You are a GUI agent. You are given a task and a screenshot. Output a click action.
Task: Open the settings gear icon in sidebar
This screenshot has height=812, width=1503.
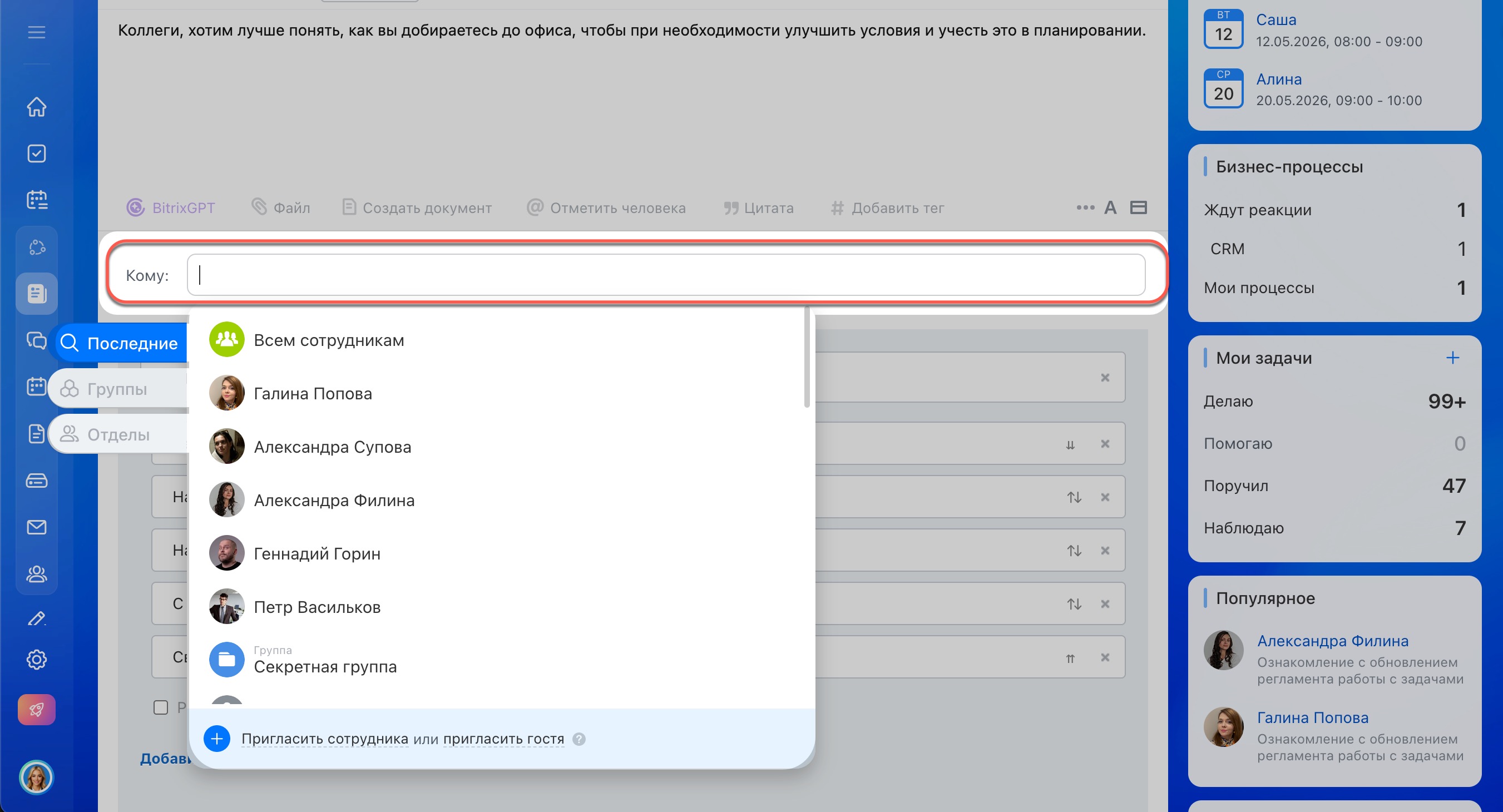coord(36,660)
